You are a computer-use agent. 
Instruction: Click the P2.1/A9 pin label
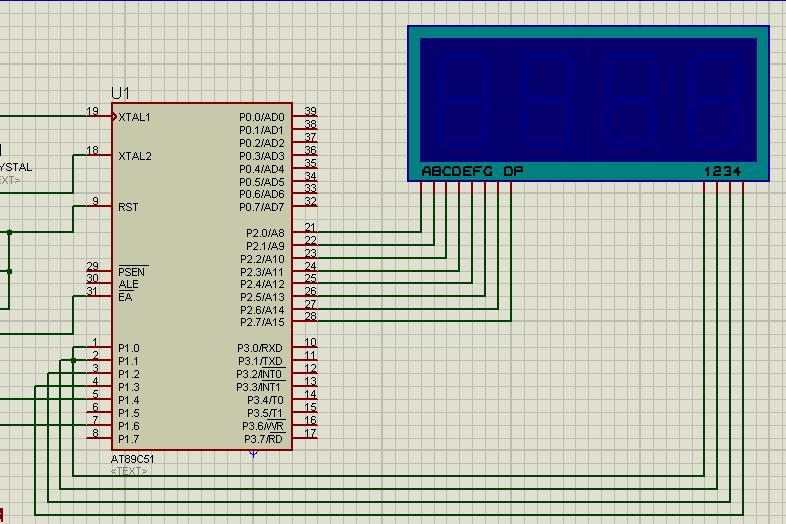[x=265, y=246]
